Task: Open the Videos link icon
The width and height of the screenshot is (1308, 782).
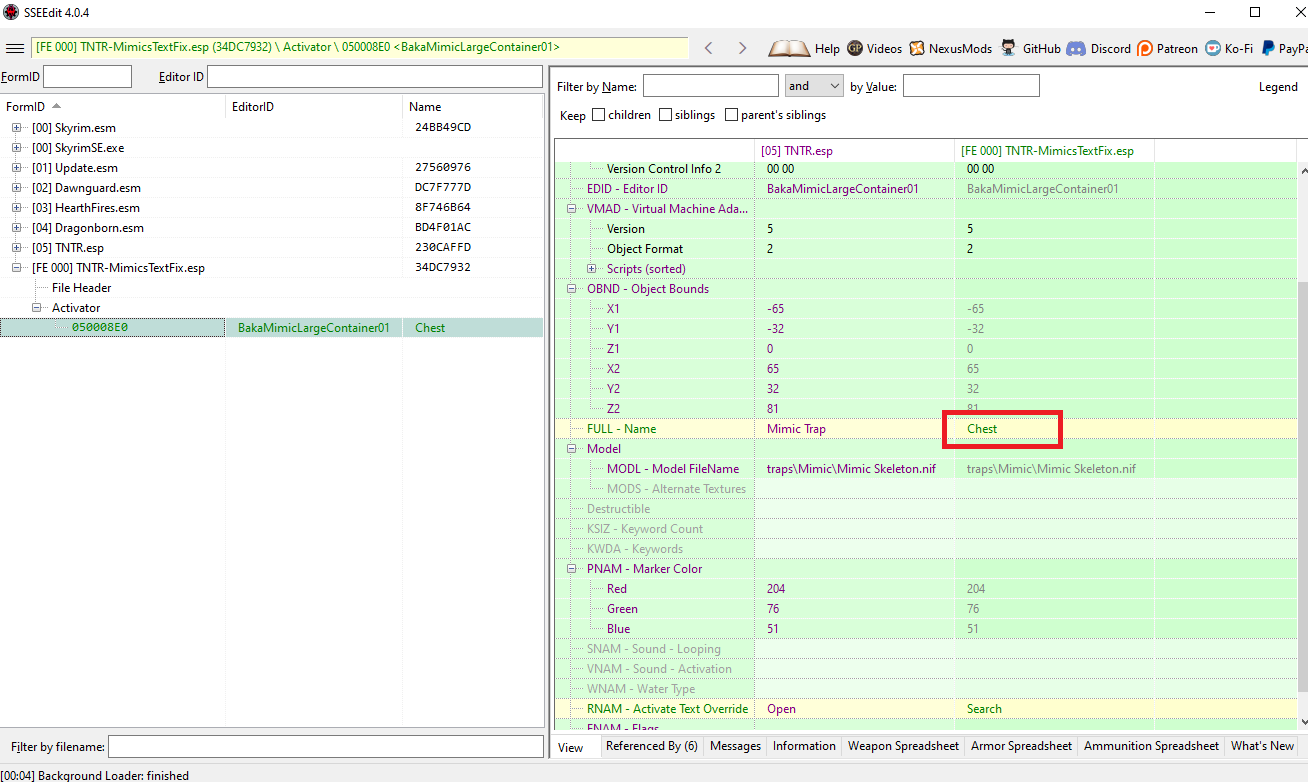Action: 855,48
